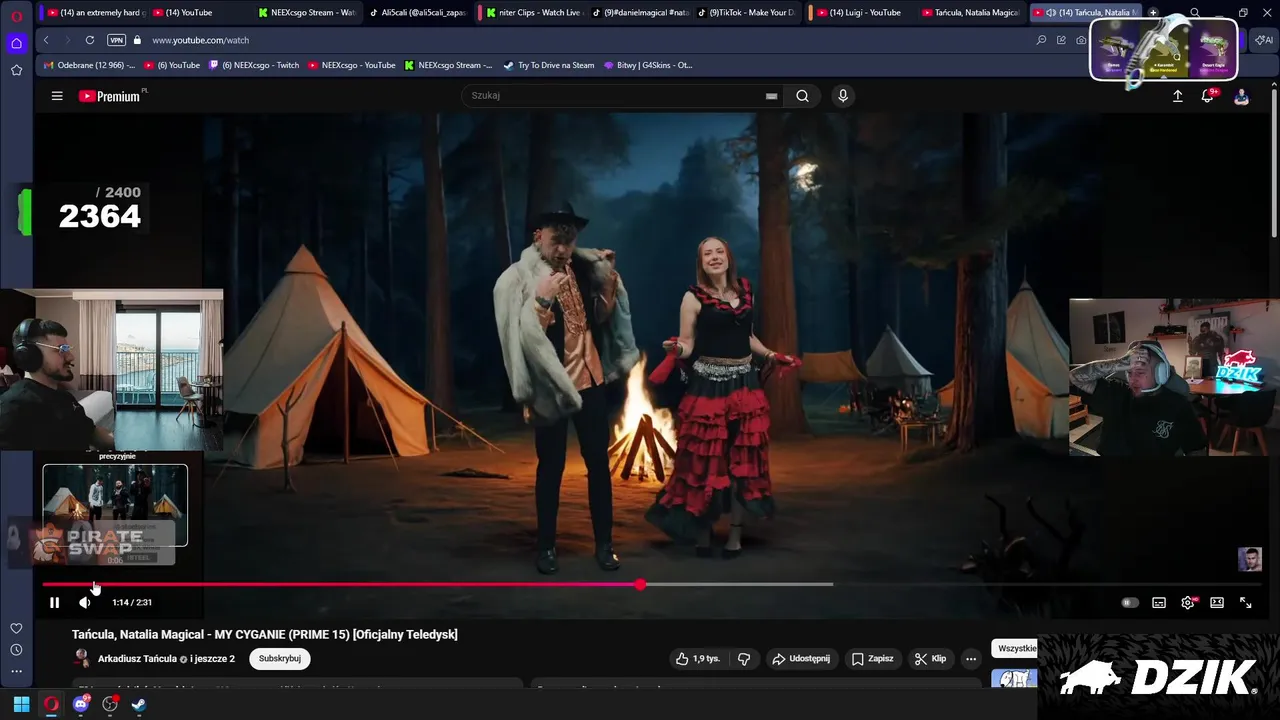Click the video preview thumbnail above progress bar
1280x720 pixels.
[115, 505]
